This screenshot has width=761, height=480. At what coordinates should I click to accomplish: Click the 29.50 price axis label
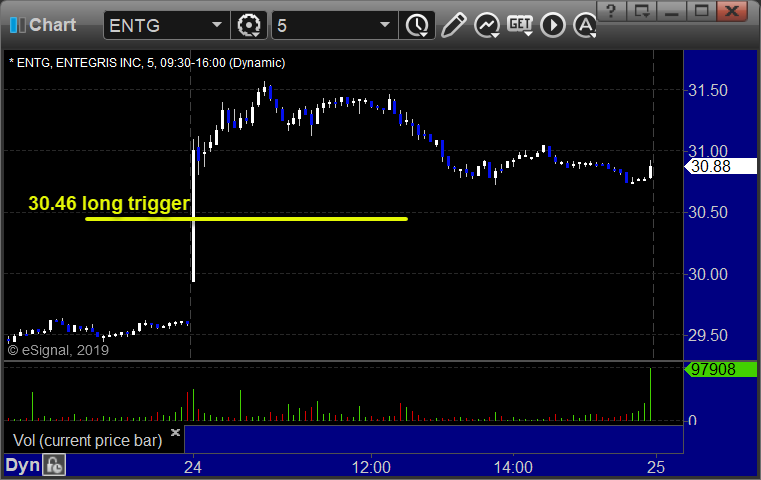point(708,335)
